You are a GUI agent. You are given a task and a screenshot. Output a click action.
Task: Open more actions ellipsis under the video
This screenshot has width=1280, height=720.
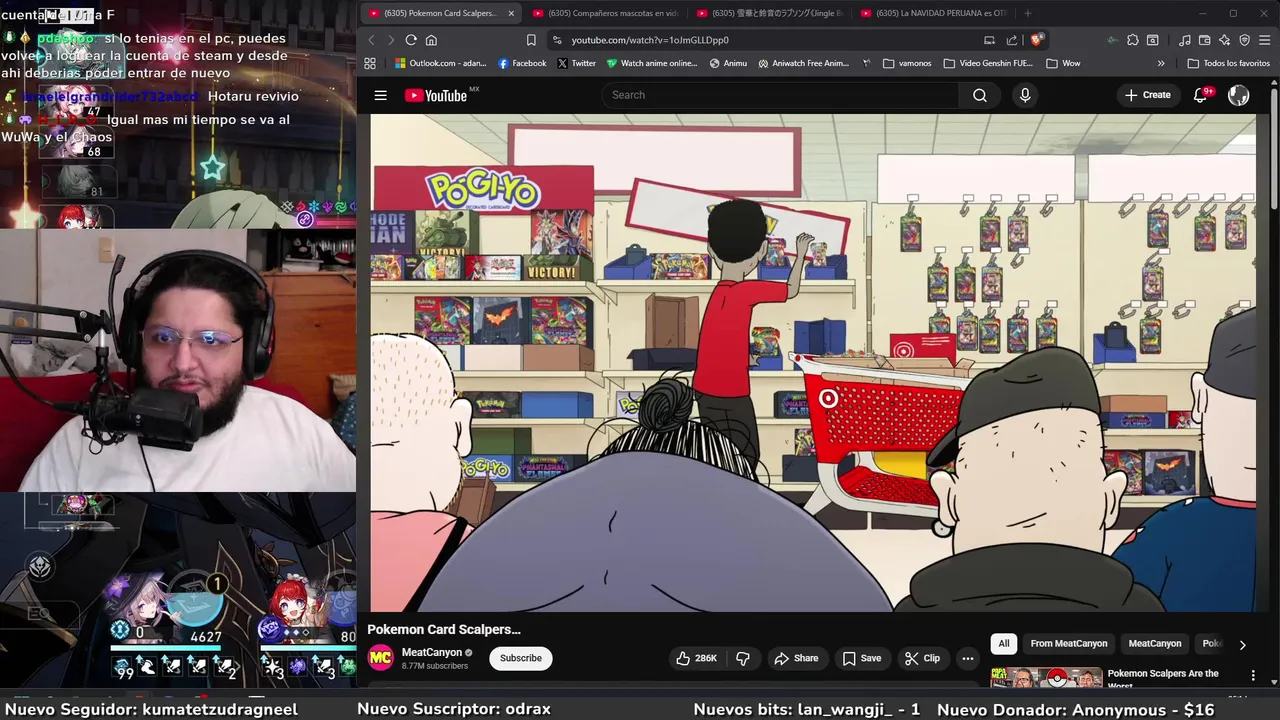(x=967, y=658)
